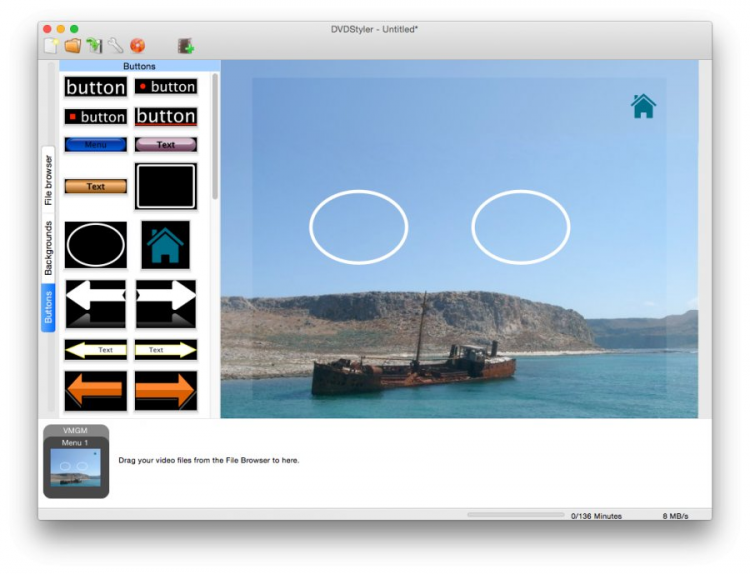Click the buttons panel vertical scrollbar

[x=215, y=136]
